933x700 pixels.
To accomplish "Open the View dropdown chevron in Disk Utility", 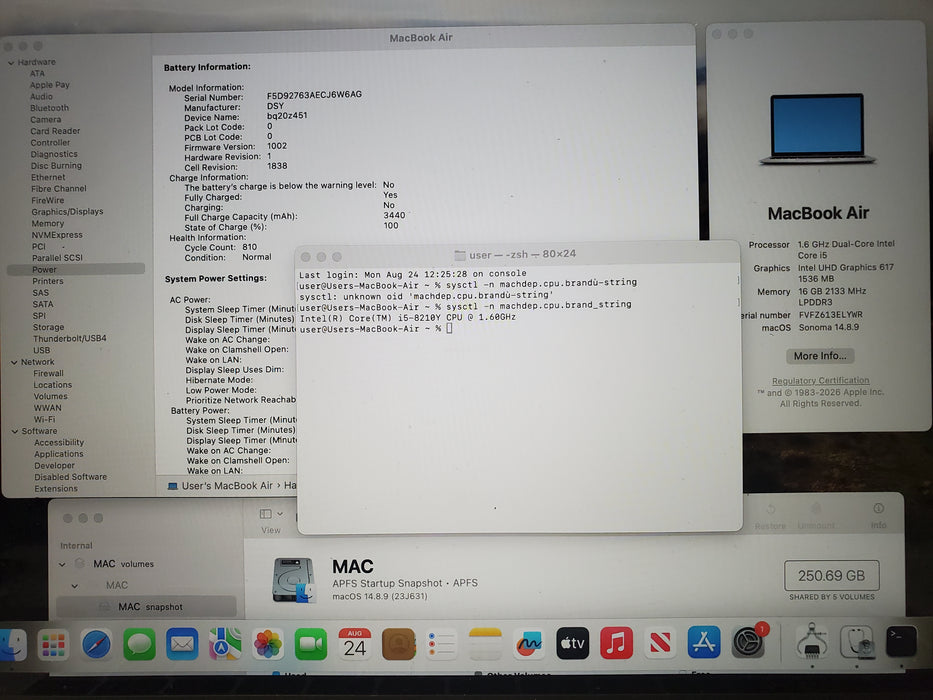I will click(x=280, y=514).
